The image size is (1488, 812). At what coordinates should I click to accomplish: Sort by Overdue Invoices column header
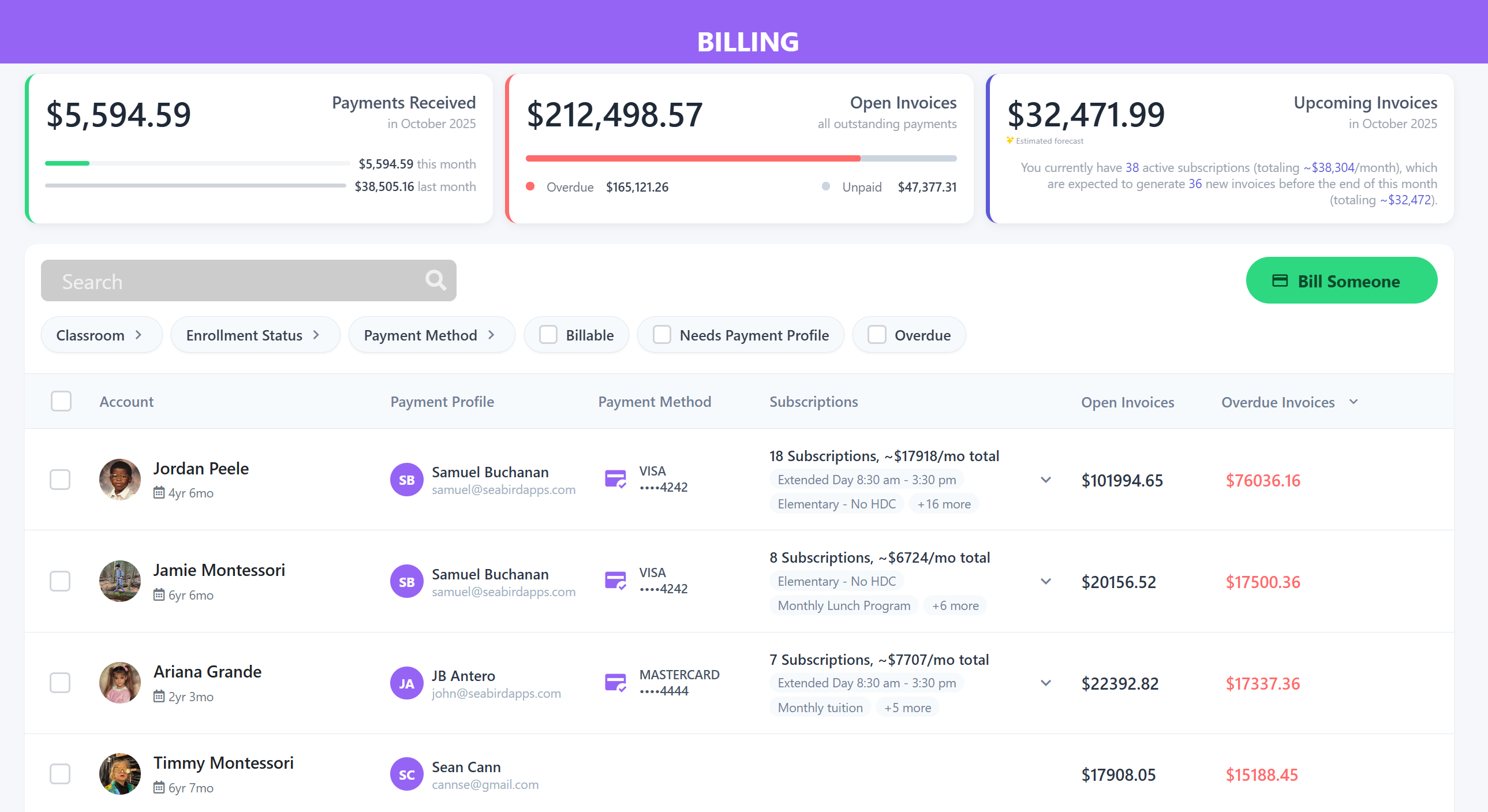[1277, 402]
